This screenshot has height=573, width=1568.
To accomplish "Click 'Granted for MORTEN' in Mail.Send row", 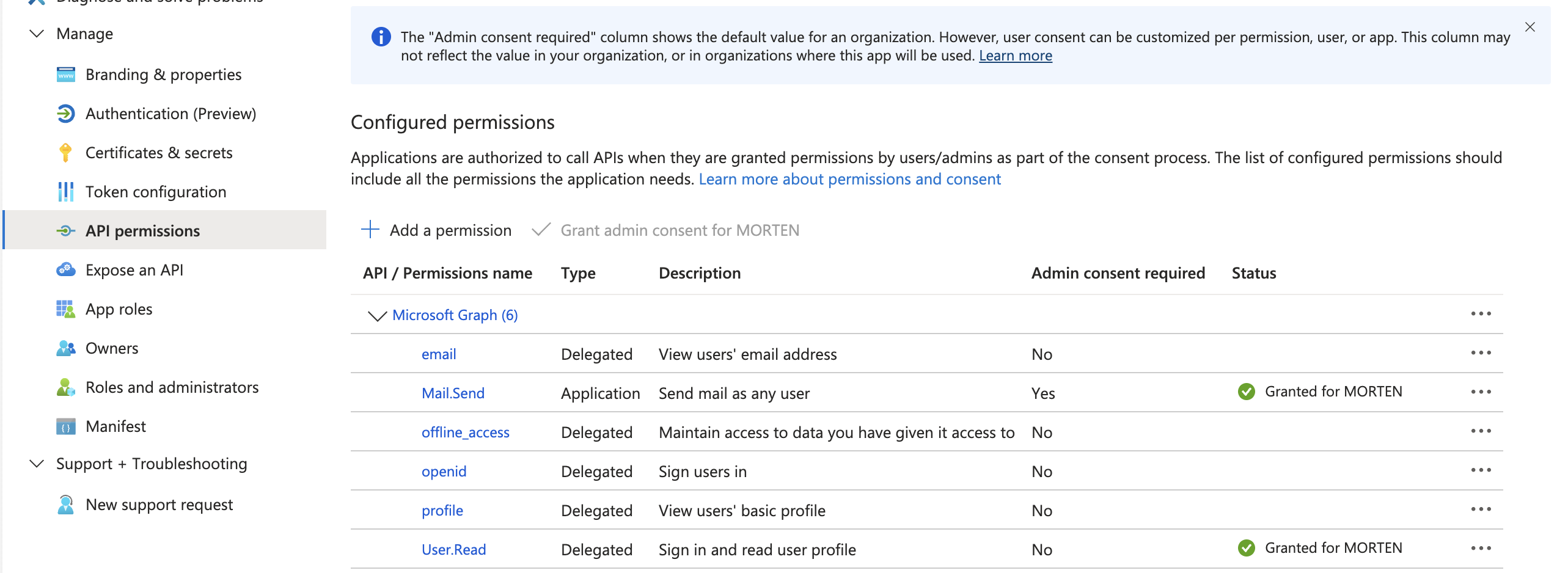I will pyautogui.click(x=1333, y=392).
